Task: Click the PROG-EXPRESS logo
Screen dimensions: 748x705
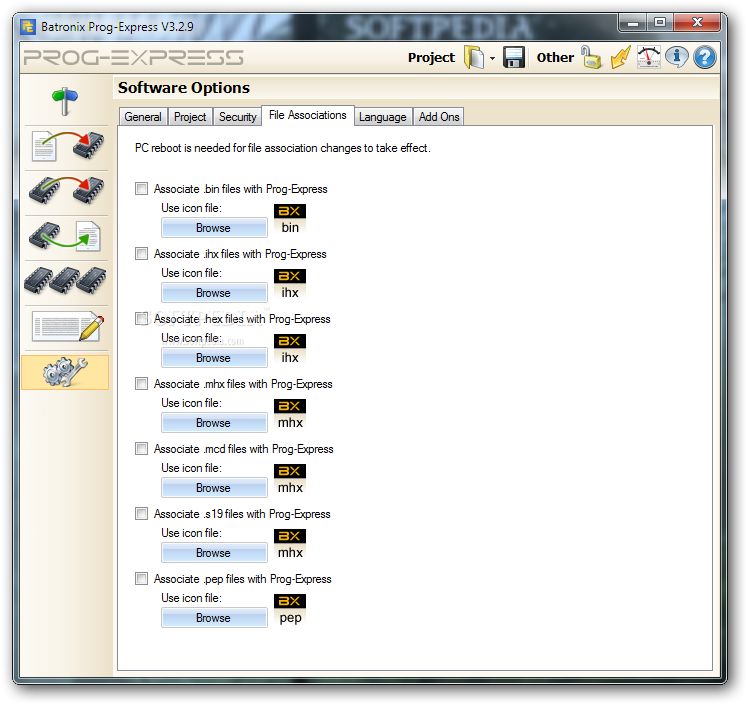Action: click(134, 58)
